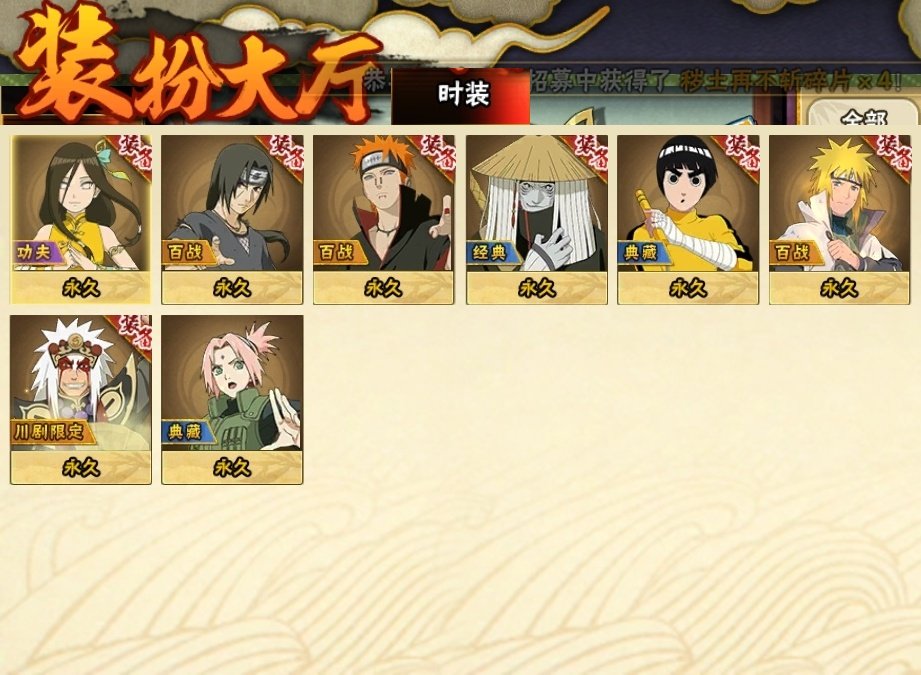Click 永久 label under straw-hat puppet card
This screenshot has height=675, width=921.
point(537,287)
